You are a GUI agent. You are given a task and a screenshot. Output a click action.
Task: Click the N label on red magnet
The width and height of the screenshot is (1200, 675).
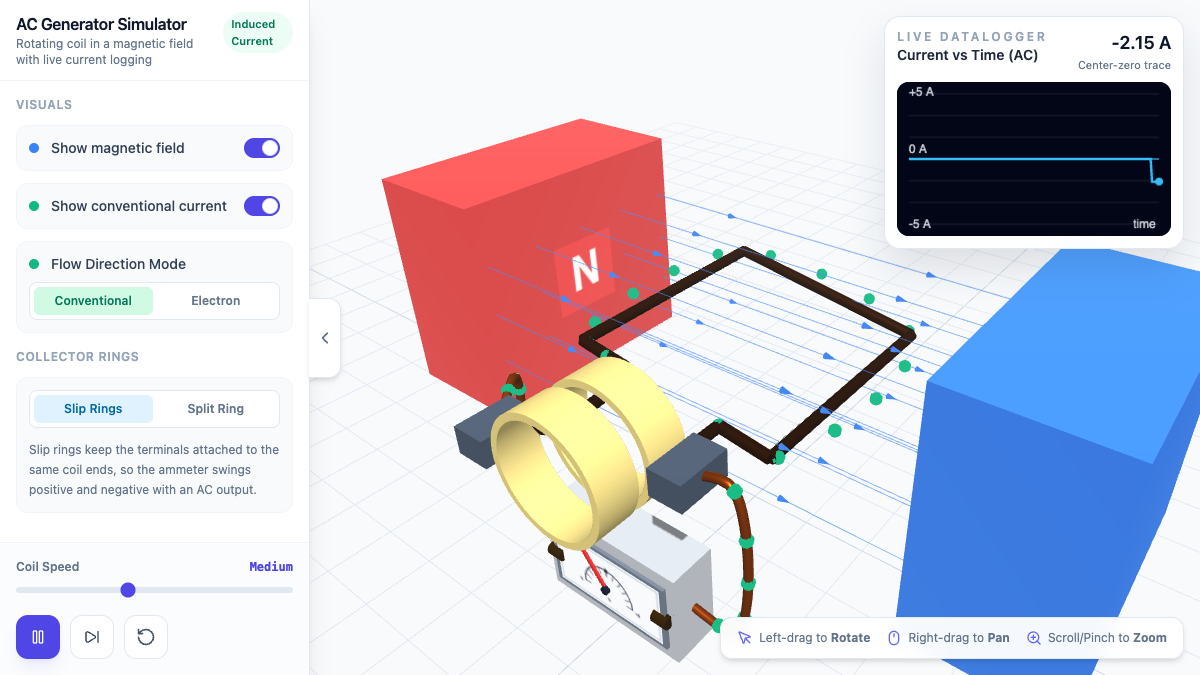(585, 268)
